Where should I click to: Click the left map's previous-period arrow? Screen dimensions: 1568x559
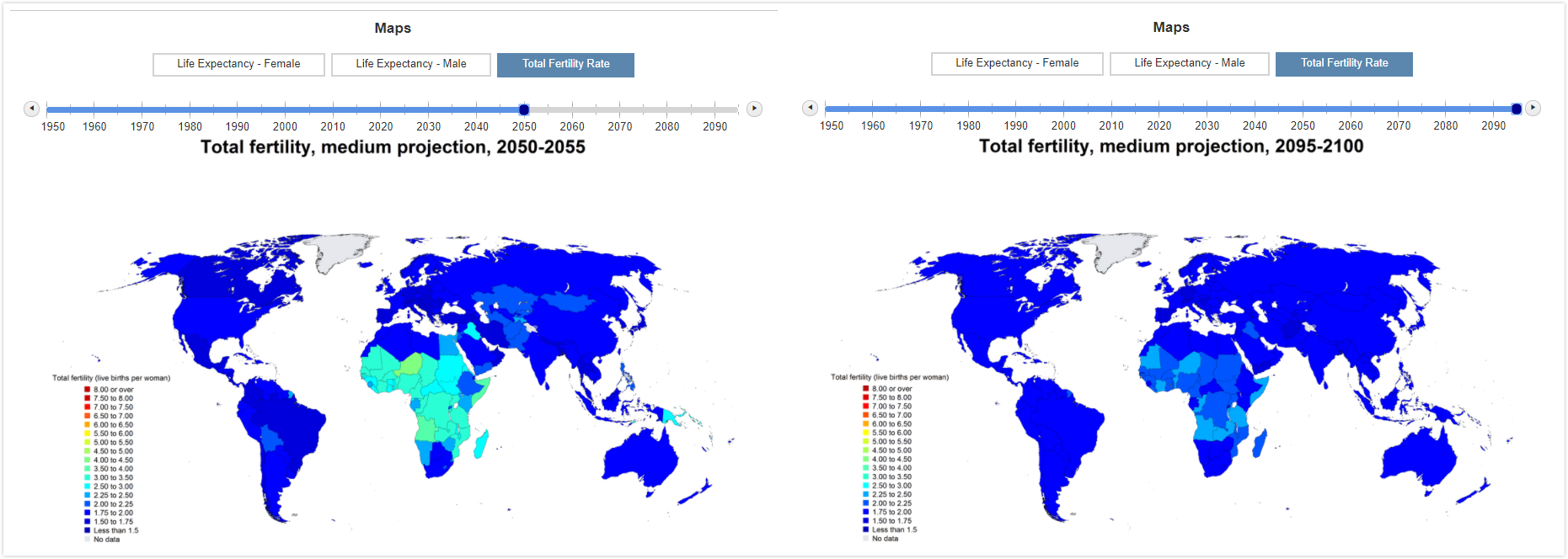(x=31, y=109)
